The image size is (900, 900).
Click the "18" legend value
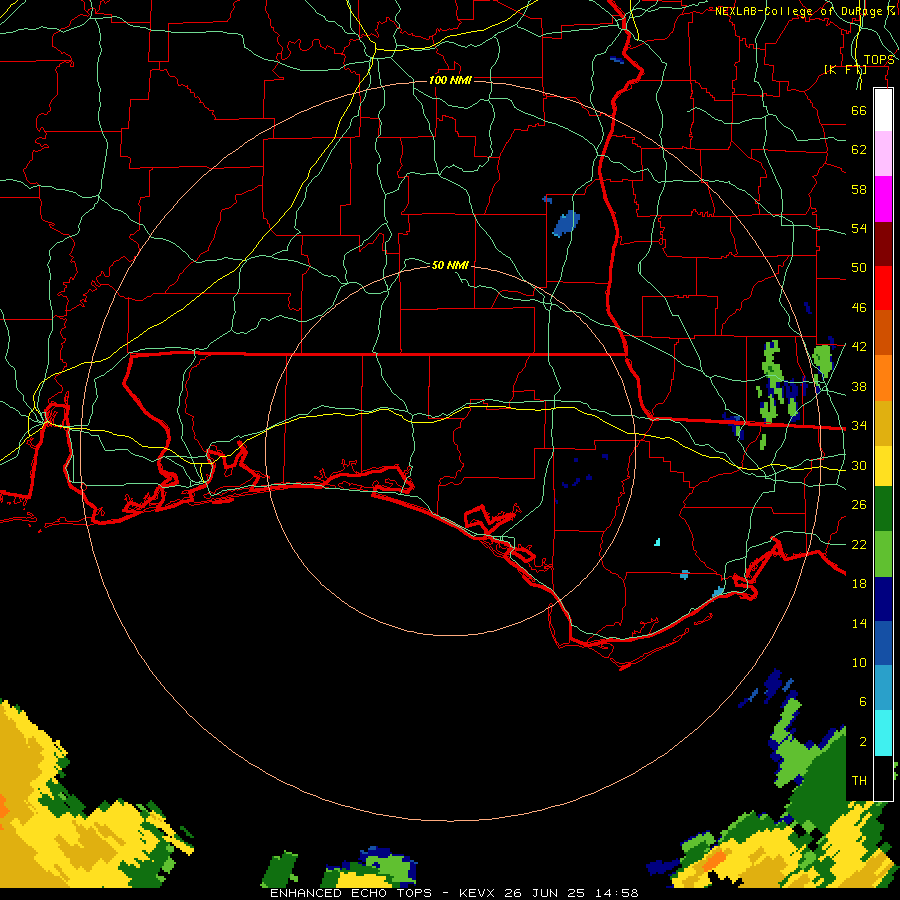(859, 584)
